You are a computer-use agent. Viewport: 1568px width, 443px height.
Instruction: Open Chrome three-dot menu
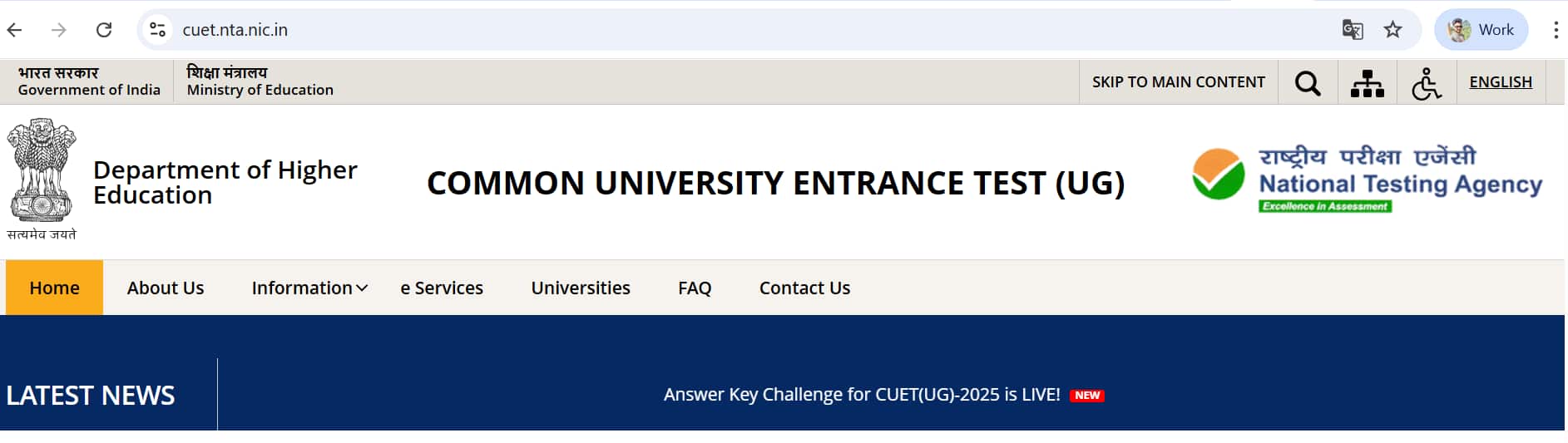1556,30
